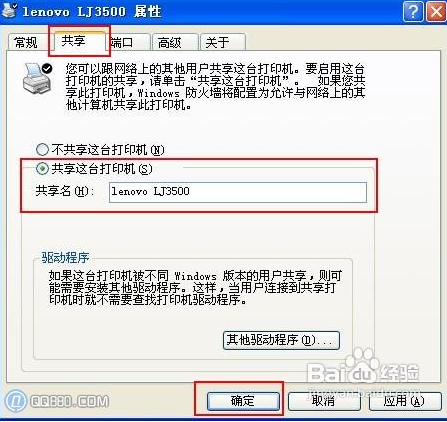The image size is (447, 422).
Task: Click the 应用(A) button
Action: click(405, 401)
